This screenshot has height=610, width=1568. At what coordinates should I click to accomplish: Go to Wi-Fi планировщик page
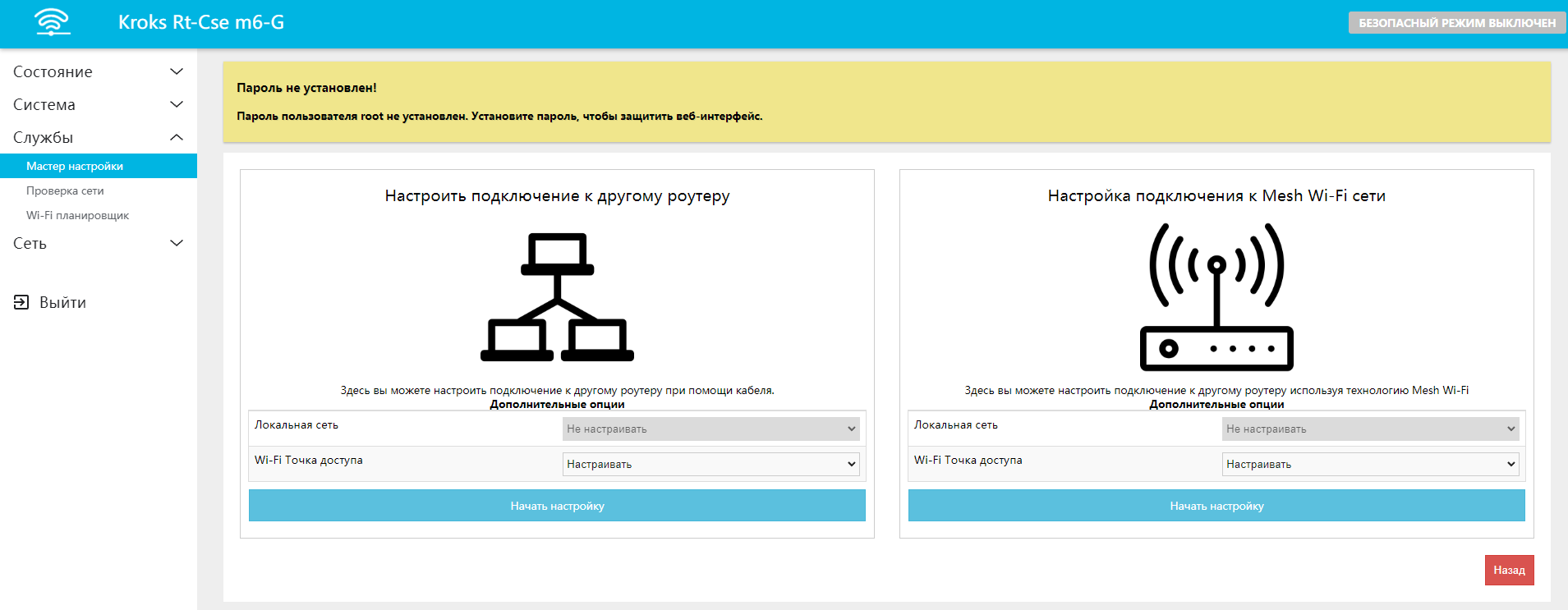(77, 215)
